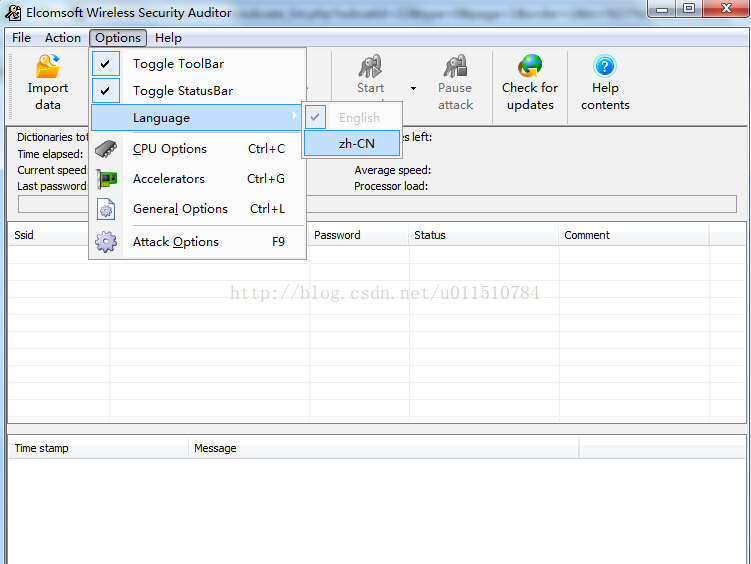The image size is (751, 564).
Task: Open the Help menu
Action: coord(168,38)
